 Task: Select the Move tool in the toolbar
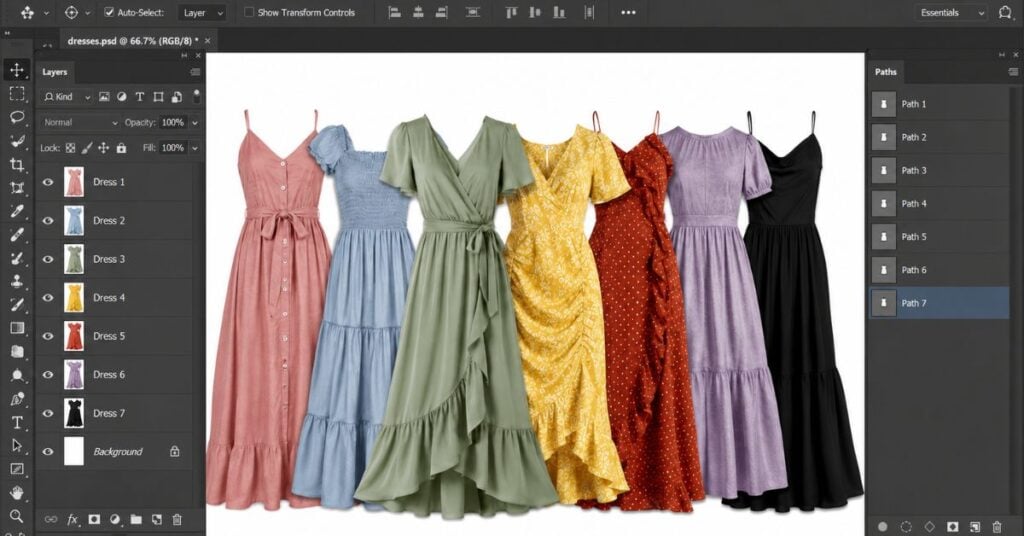click(17, 70)
